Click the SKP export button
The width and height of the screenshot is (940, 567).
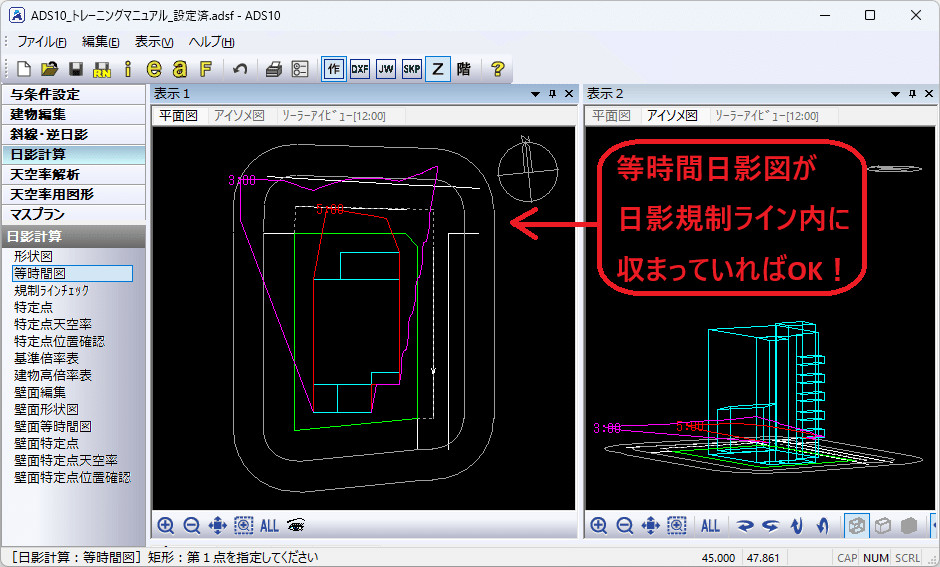pos(412,69)
